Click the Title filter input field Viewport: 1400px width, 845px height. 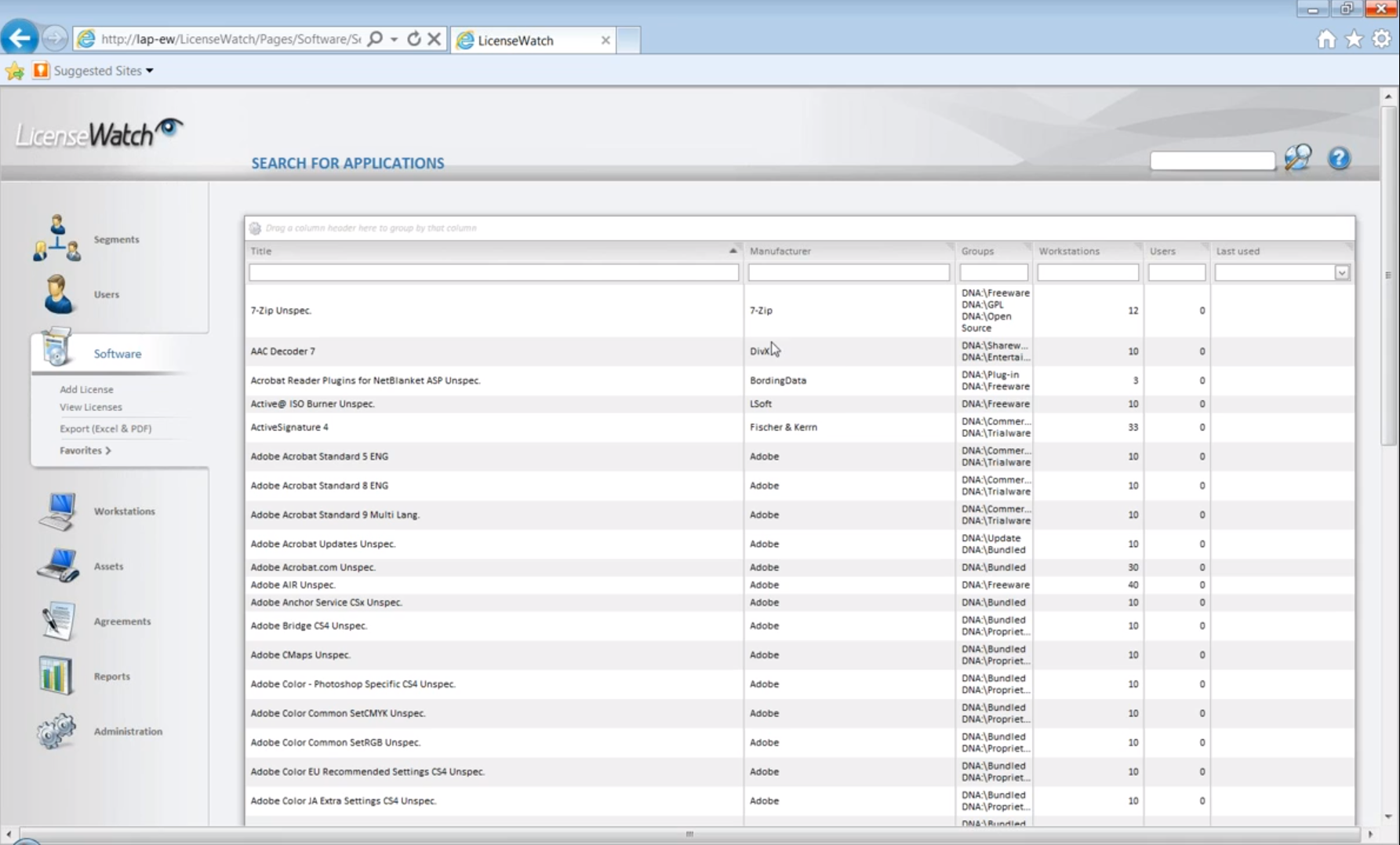click(x=493, y=273)
